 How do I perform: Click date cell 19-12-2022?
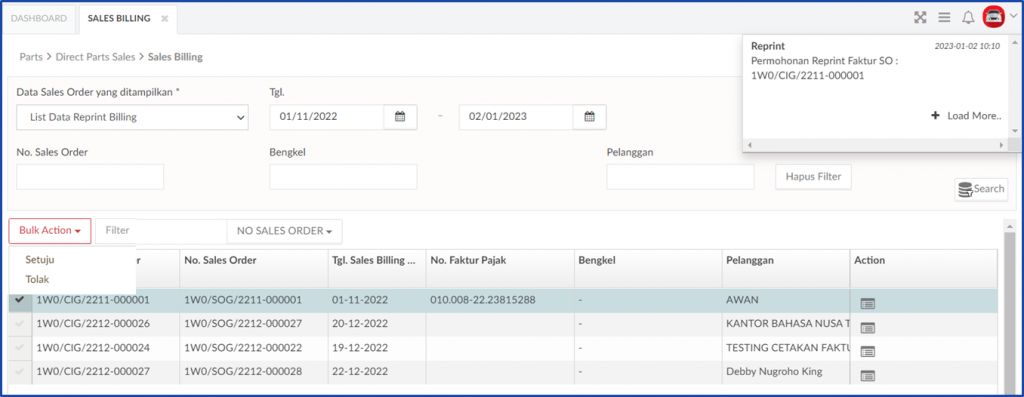tap(360, 348)
